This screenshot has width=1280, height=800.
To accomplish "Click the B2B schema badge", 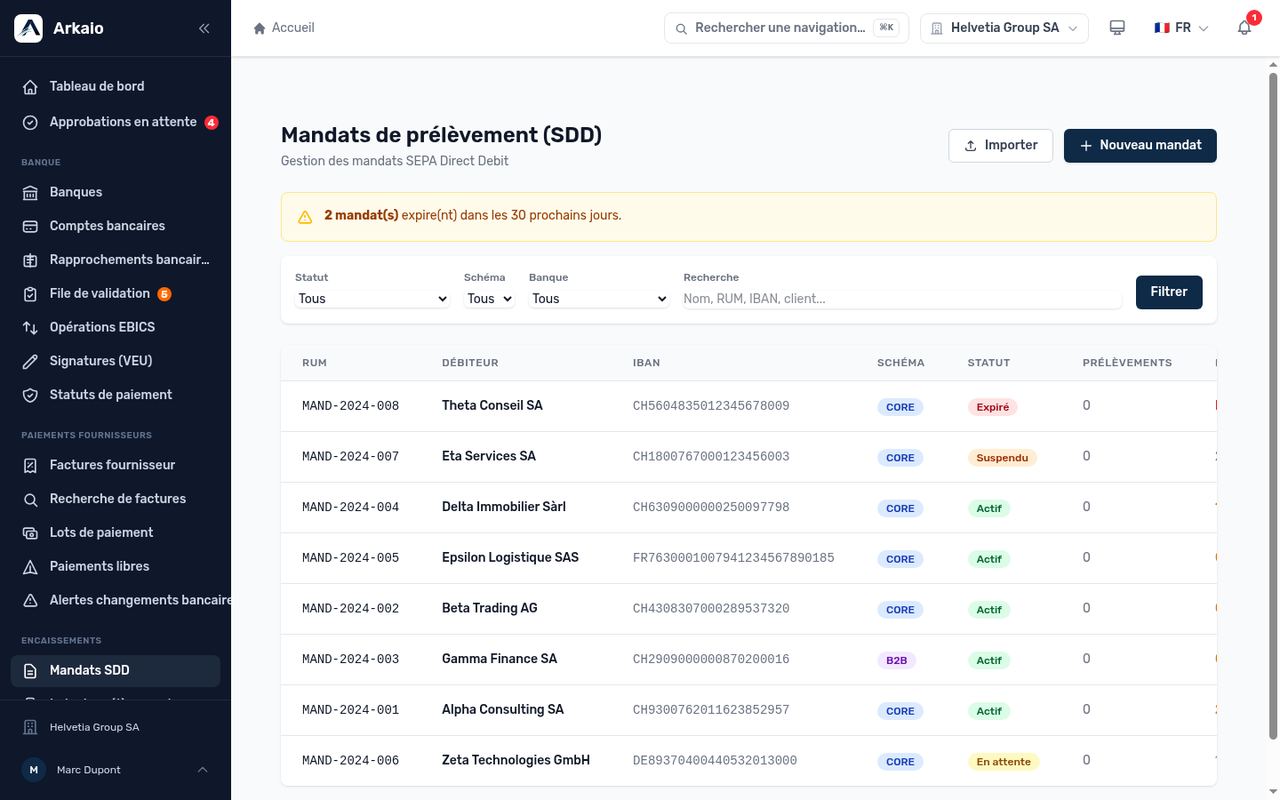I will tap(896, 661).
